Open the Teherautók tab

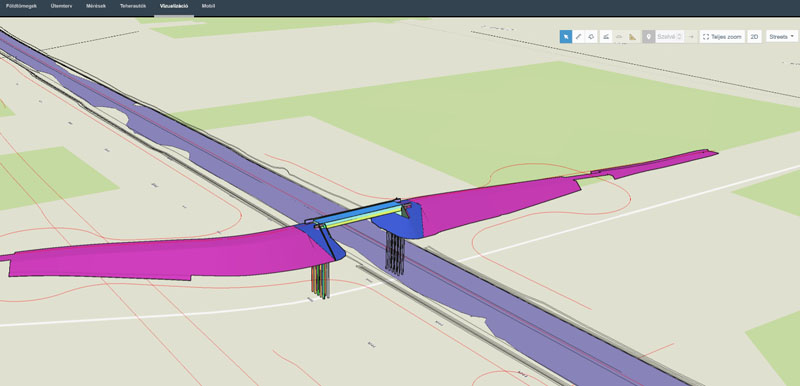[x=133, y=6]
